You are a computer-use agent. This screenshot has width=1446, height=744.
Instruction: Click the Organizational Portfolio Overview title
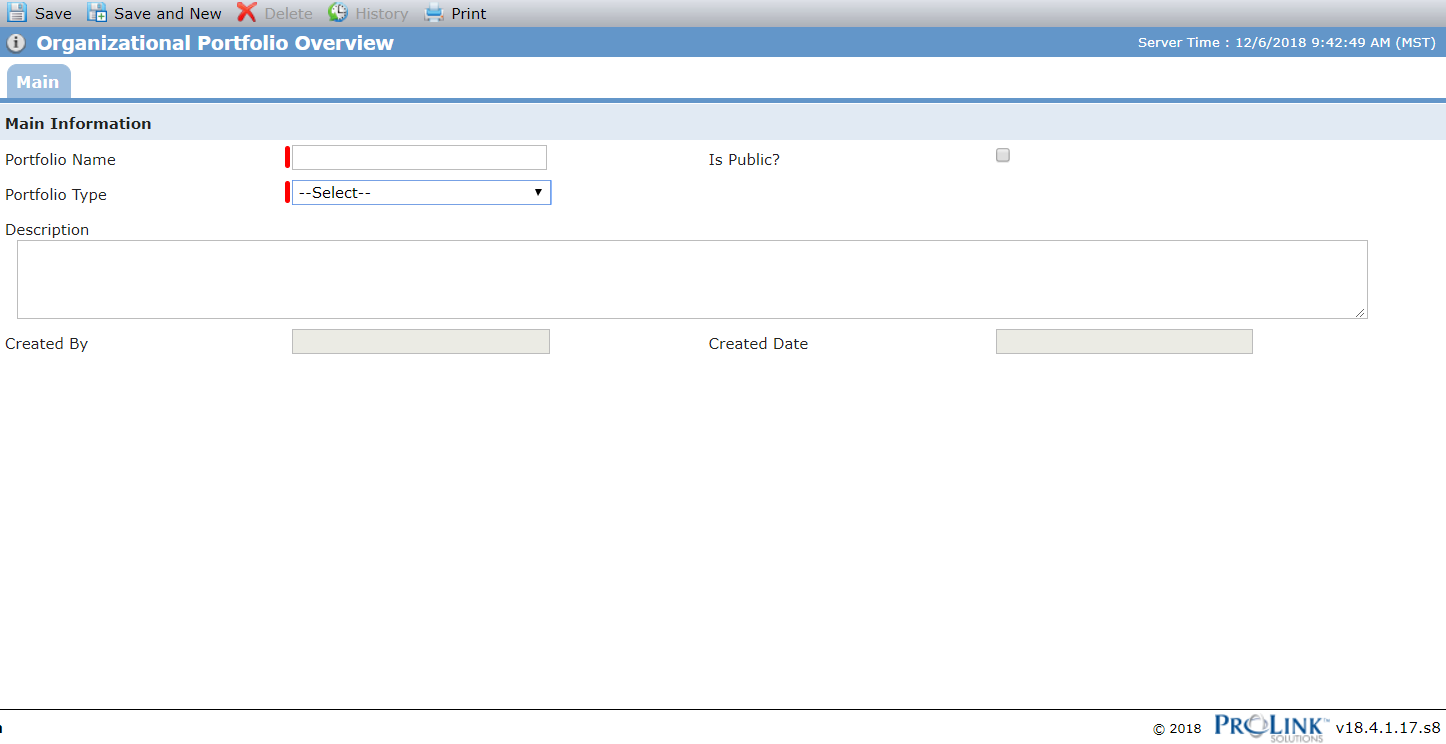[x=215, y=43]
